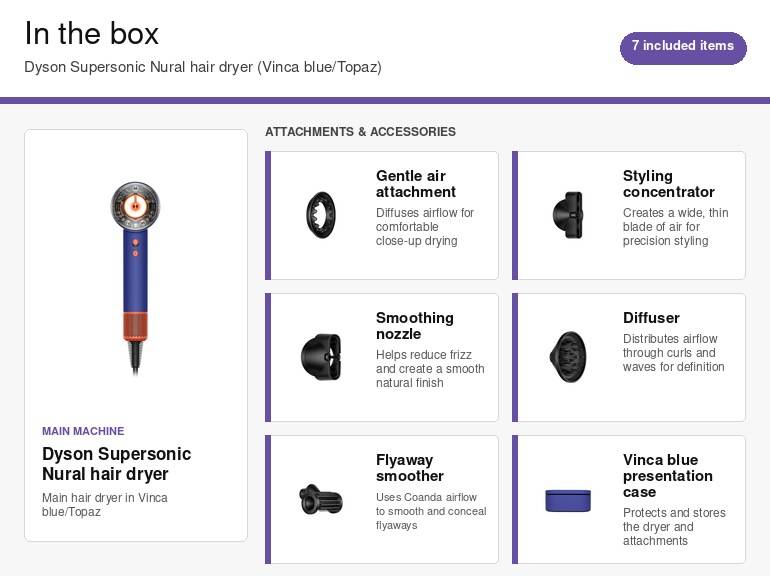
Task: Click the Dyson Supersonic Nural hair dryer title
Action: [x=116, y=464]
